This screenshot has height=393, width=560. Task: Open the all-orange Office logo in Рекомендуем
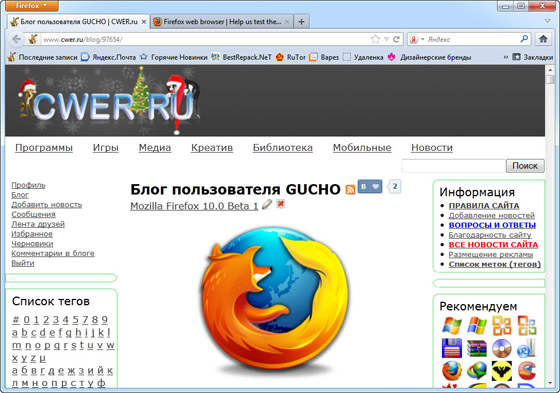click(x=502, y=325)
